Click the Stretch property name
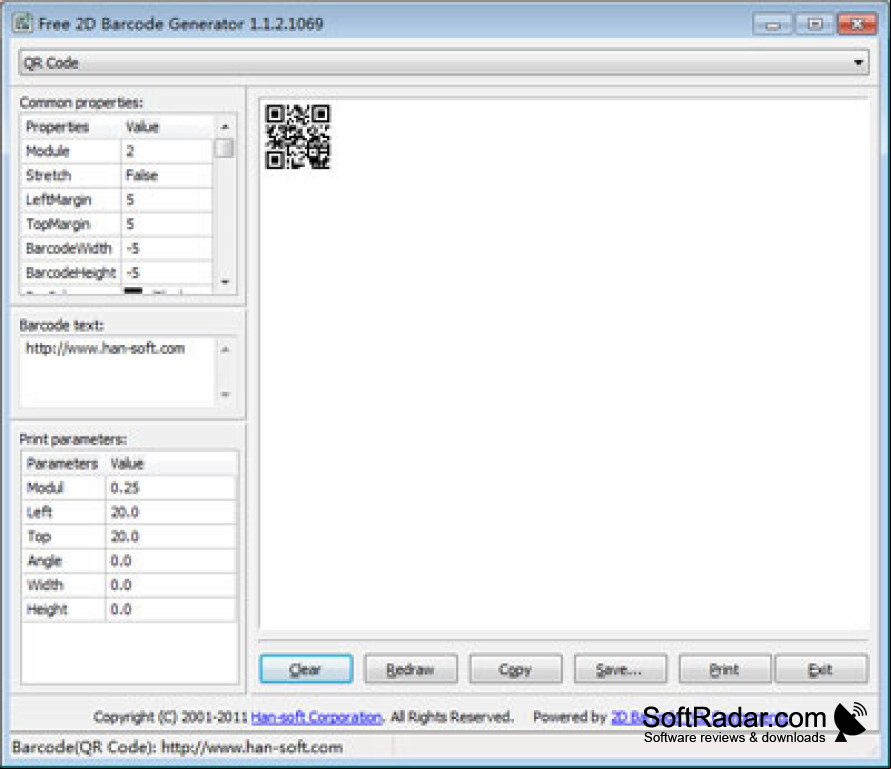 [x=71, y=176]
